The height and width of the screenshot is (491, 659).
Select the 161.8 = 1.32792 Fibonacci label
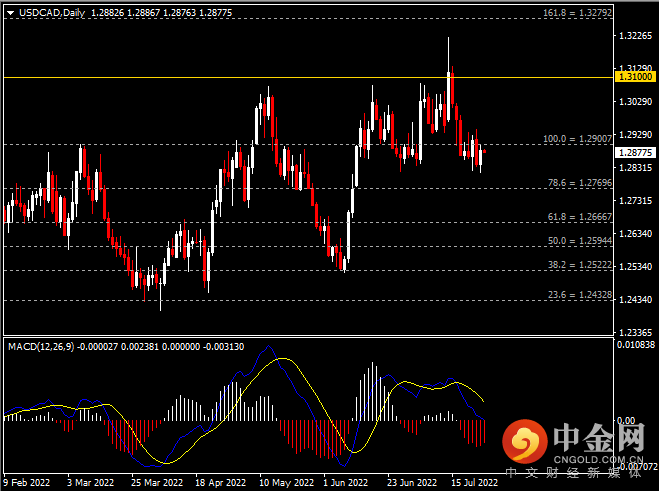coord(577,13)
